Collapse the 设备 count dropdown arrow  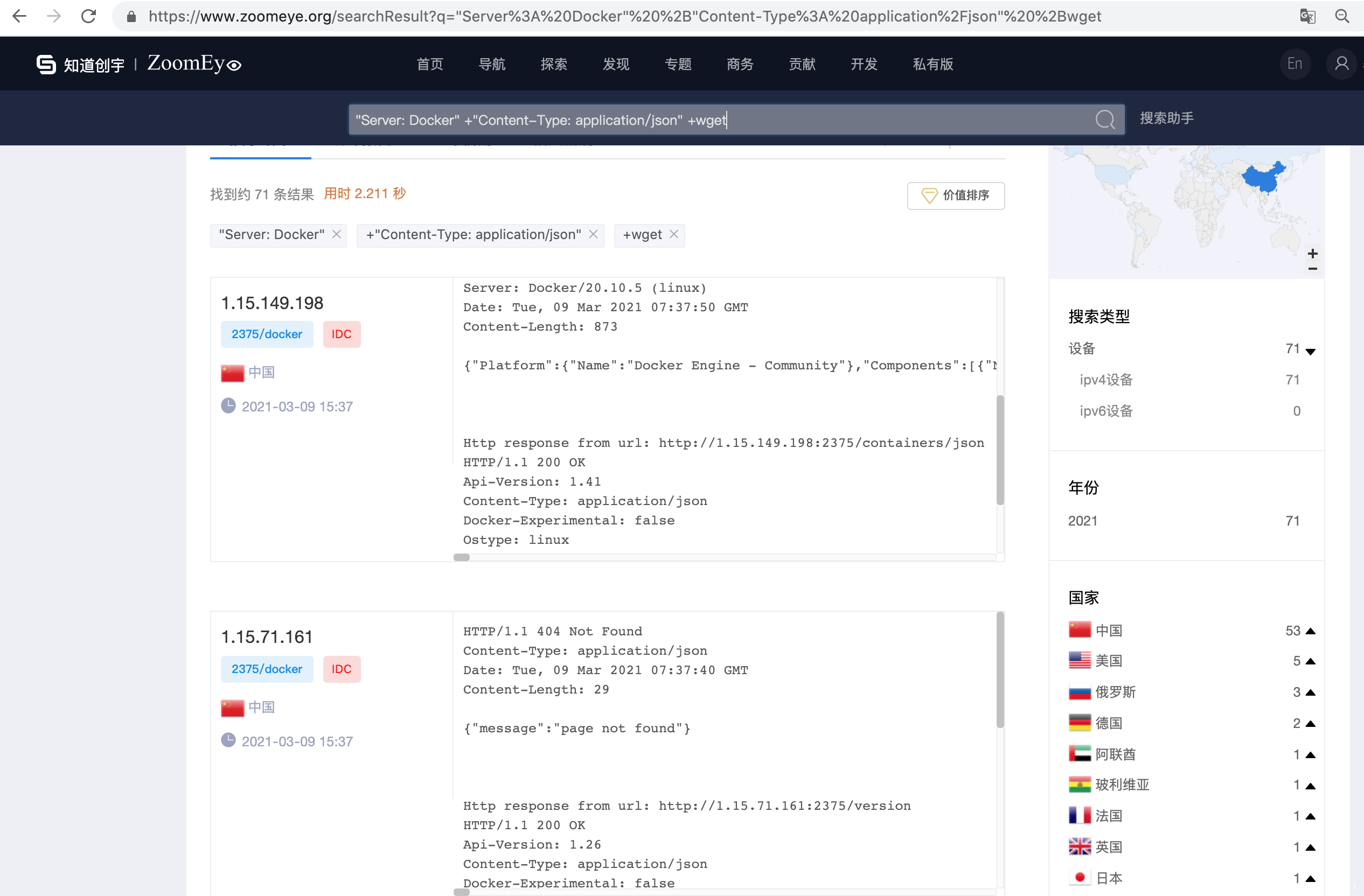coord(1310,351)
